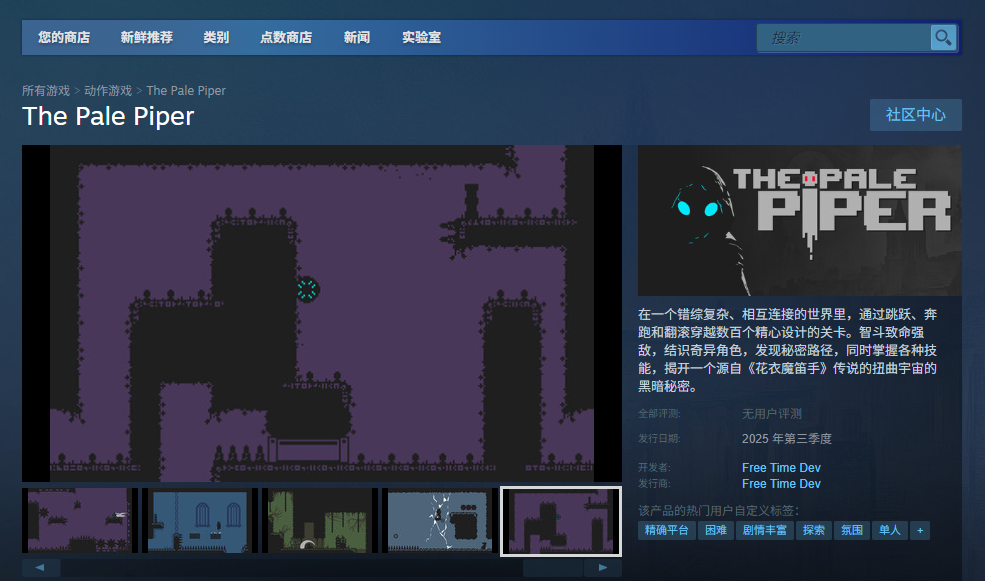Open the 您的商店 menu
985x581 pixels.
(x=64, y=38)
